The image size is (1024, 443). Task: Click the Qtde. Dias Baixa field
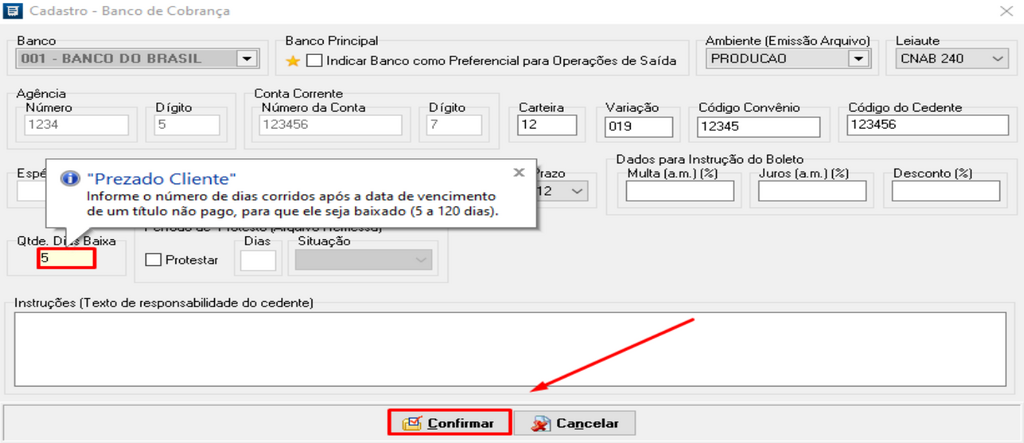66,258
